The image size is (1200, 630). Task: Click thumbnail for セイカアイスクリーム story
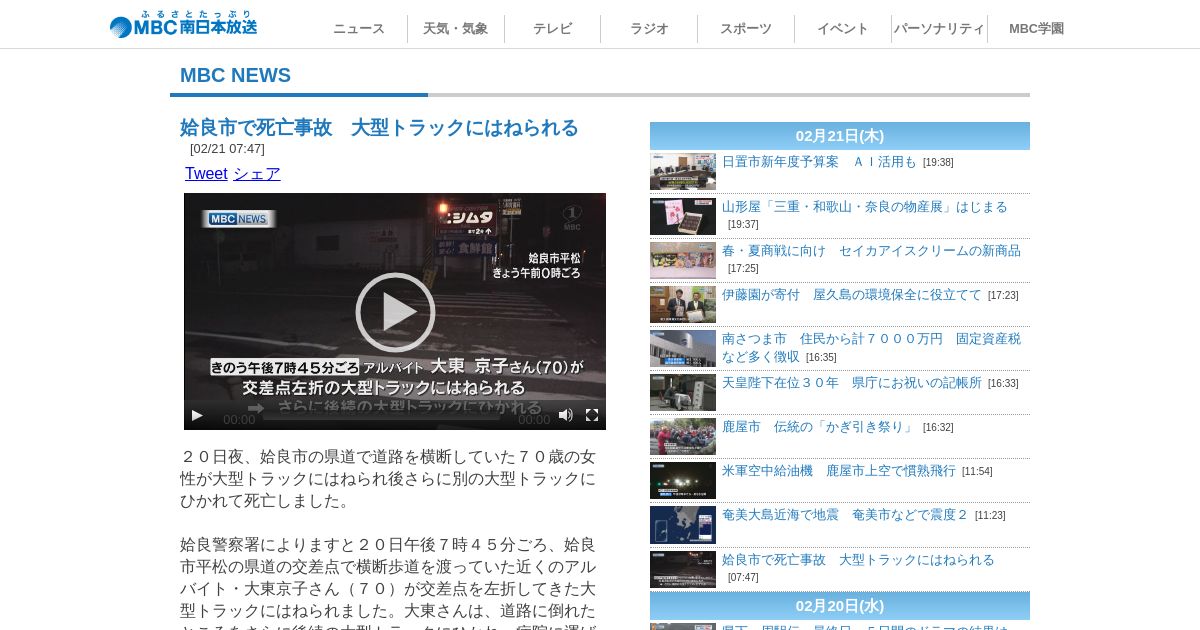click(683, 260)
